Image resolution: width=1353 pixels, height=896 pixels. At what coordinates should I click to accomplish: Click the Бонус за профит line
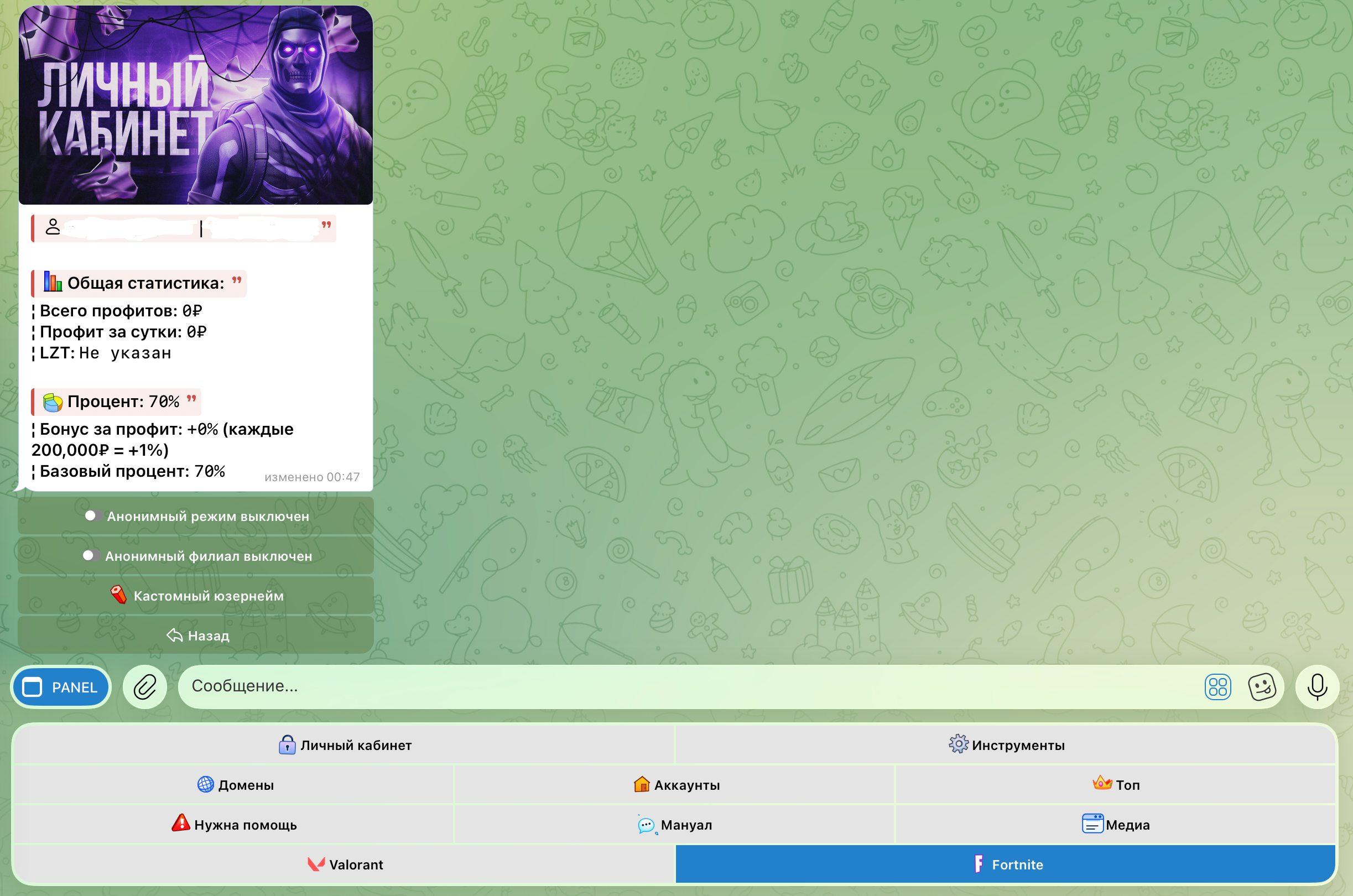pyautogui.click(x=162, y=440)
